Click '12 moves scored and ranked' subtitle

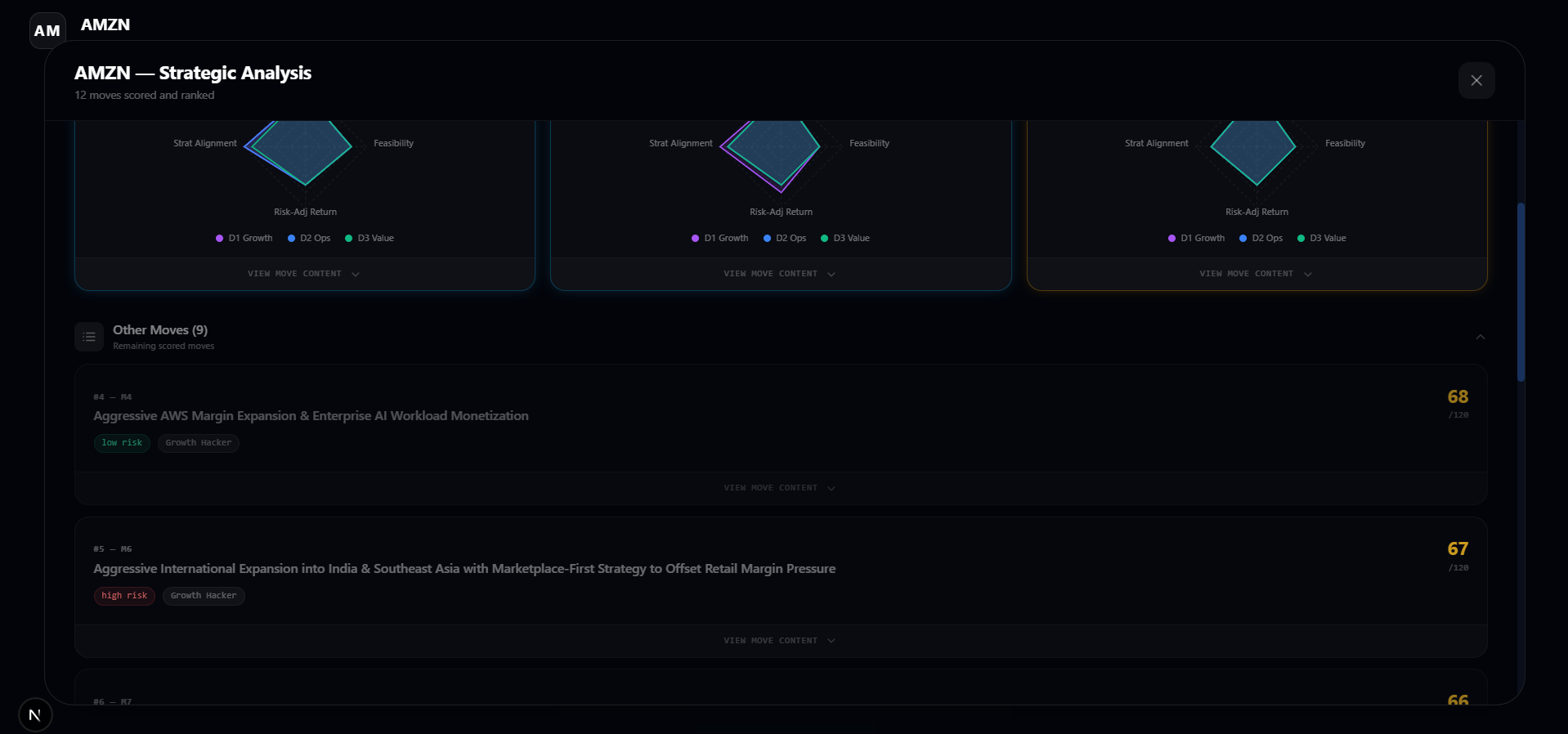145,96
